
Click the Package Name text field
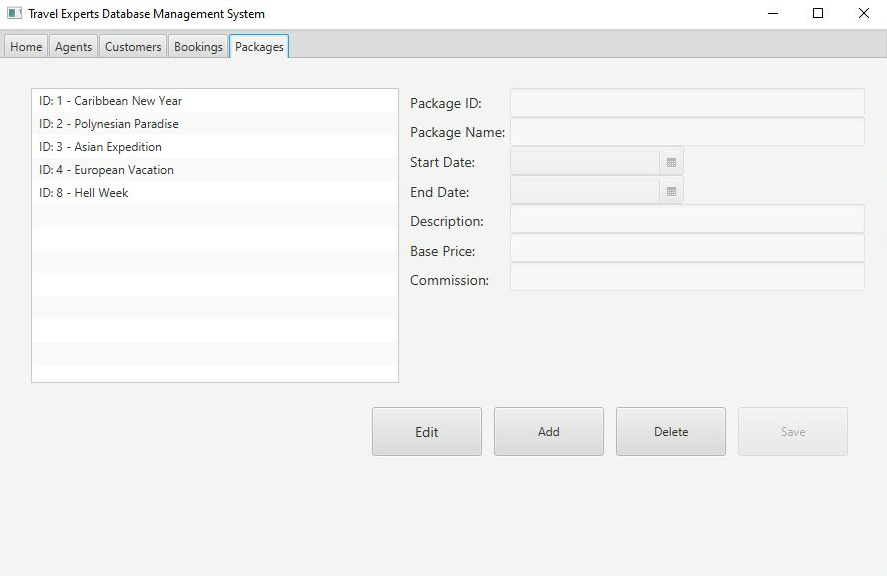(686, 132)
